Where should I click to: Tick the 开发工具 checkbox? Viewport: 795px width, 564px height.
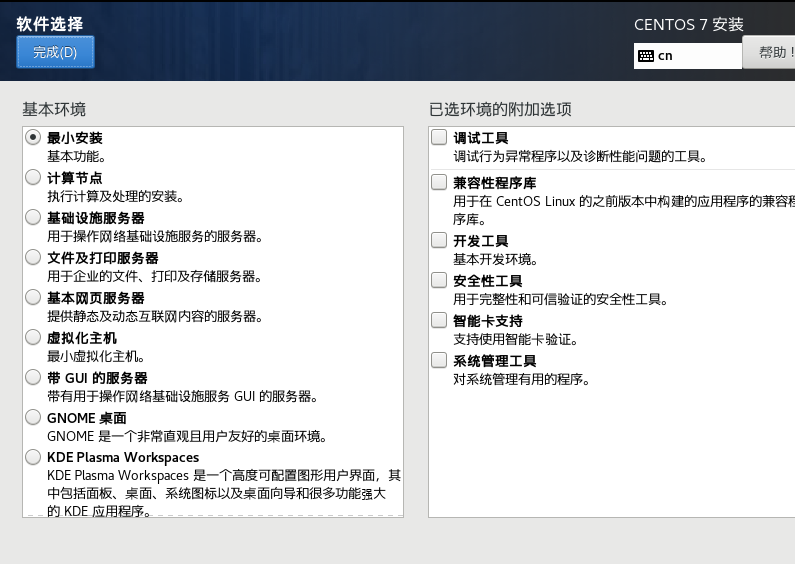pos(439,240)
